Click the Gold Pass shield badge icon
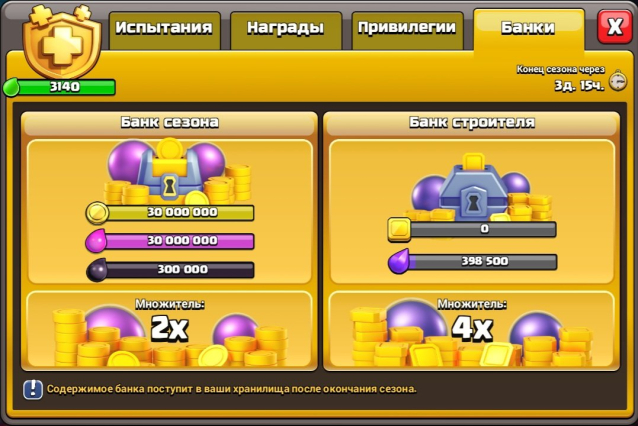 [x=62, y=42]
